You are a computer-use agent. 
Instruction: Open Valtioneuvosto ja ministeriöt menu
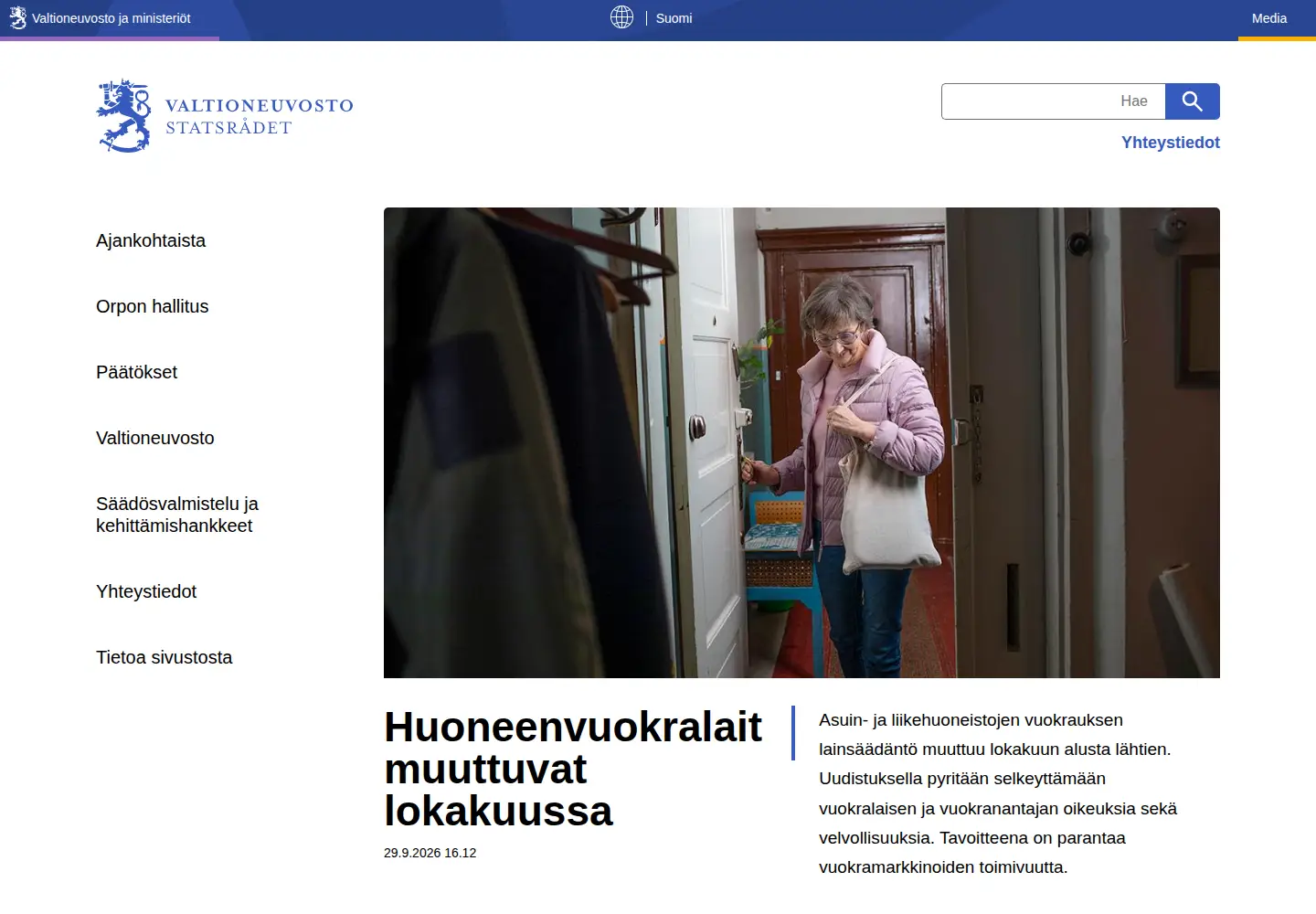(x=110, y=18)
